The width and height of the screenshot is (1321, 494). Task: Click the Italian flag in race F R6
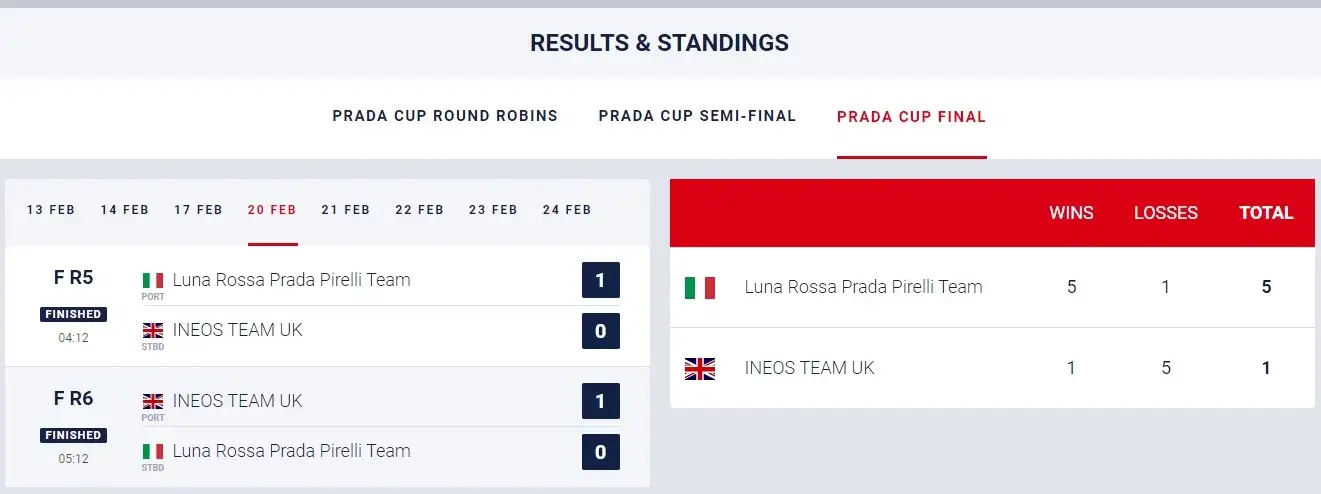point(153,451)
